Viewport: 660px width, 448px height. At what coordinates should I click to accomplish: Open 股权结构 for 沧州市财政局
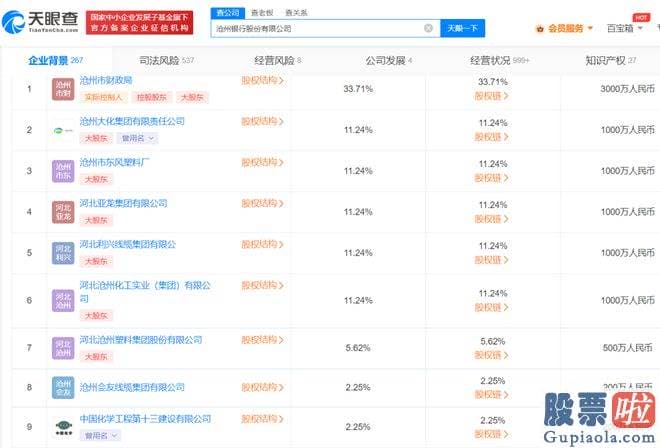click(x=262, y=80)
